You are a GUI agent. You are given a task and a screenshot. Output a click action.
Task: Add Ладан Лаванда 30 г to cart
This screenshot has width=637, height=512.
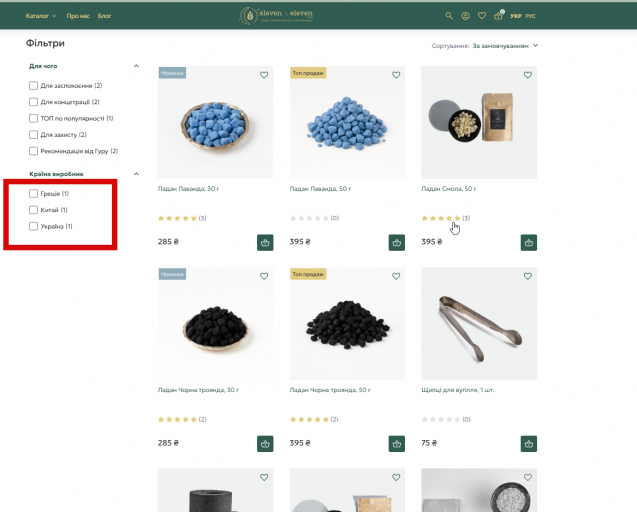[x=265, y=243]
